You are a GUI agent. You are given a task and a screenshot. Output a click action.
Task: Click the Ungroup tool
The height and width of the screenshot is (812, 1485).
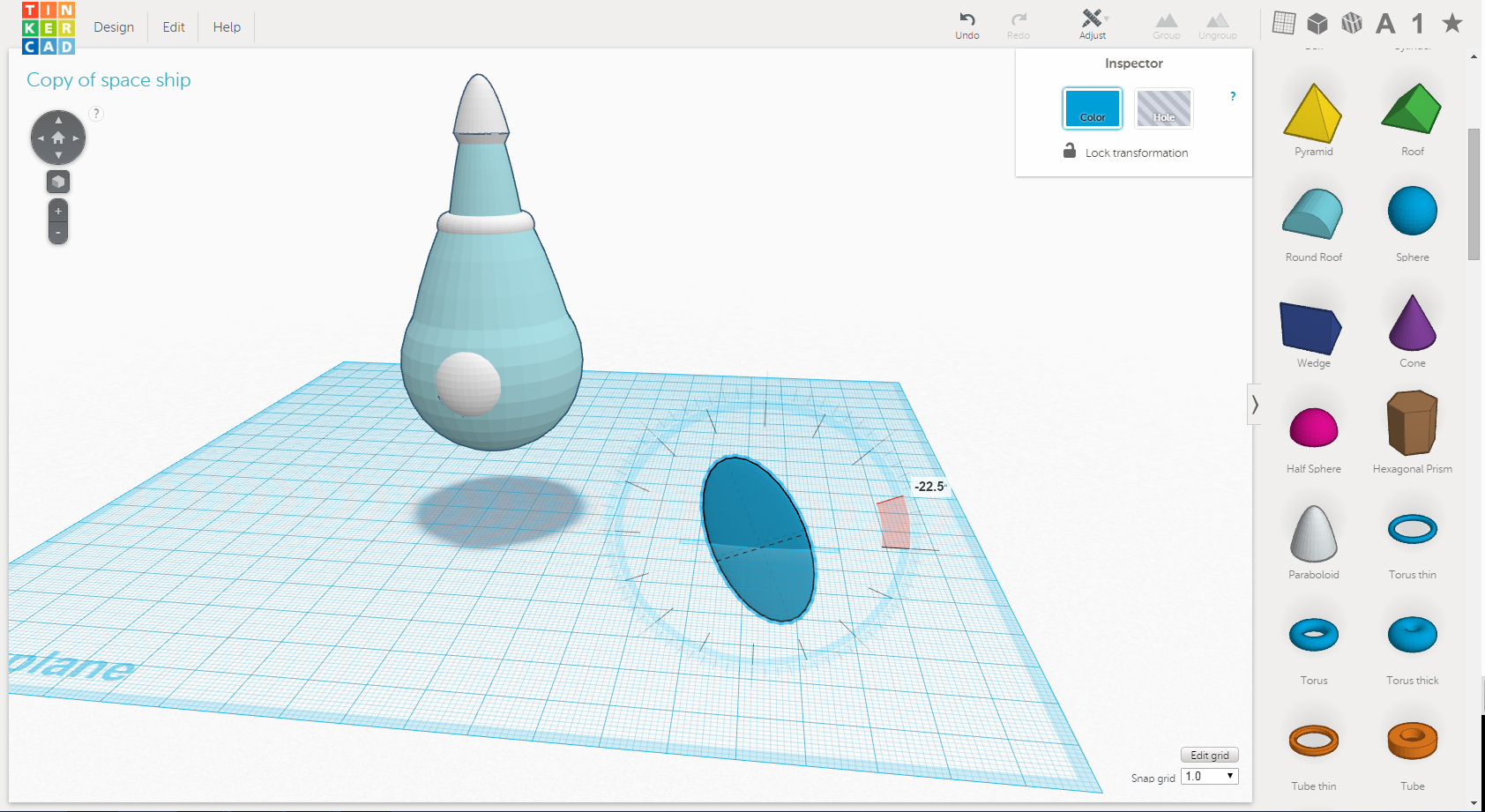(x=1218, y=26)
